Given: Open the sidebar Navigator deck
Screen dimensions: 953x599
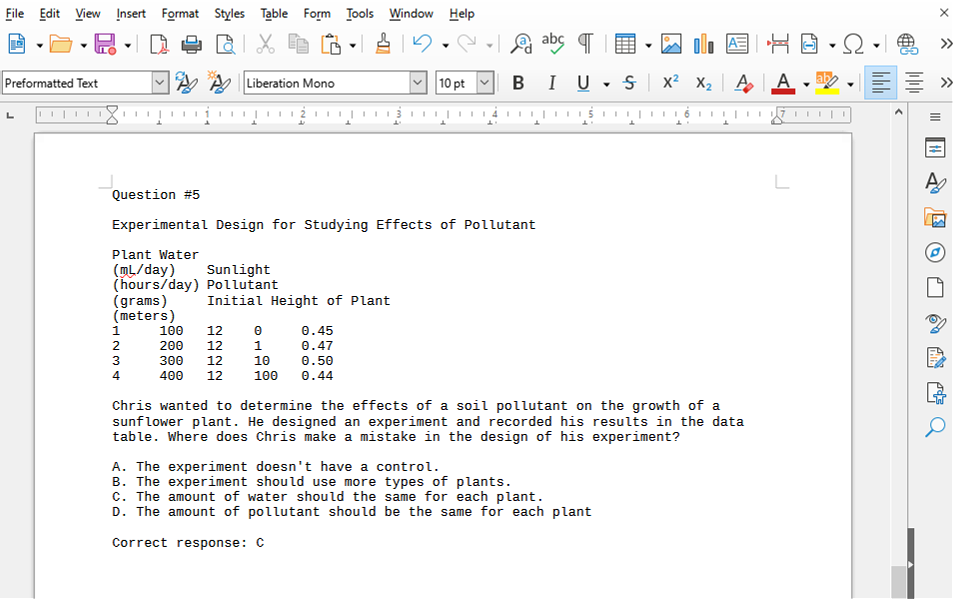Looking at the screenshot, I should tap(935, 252).
